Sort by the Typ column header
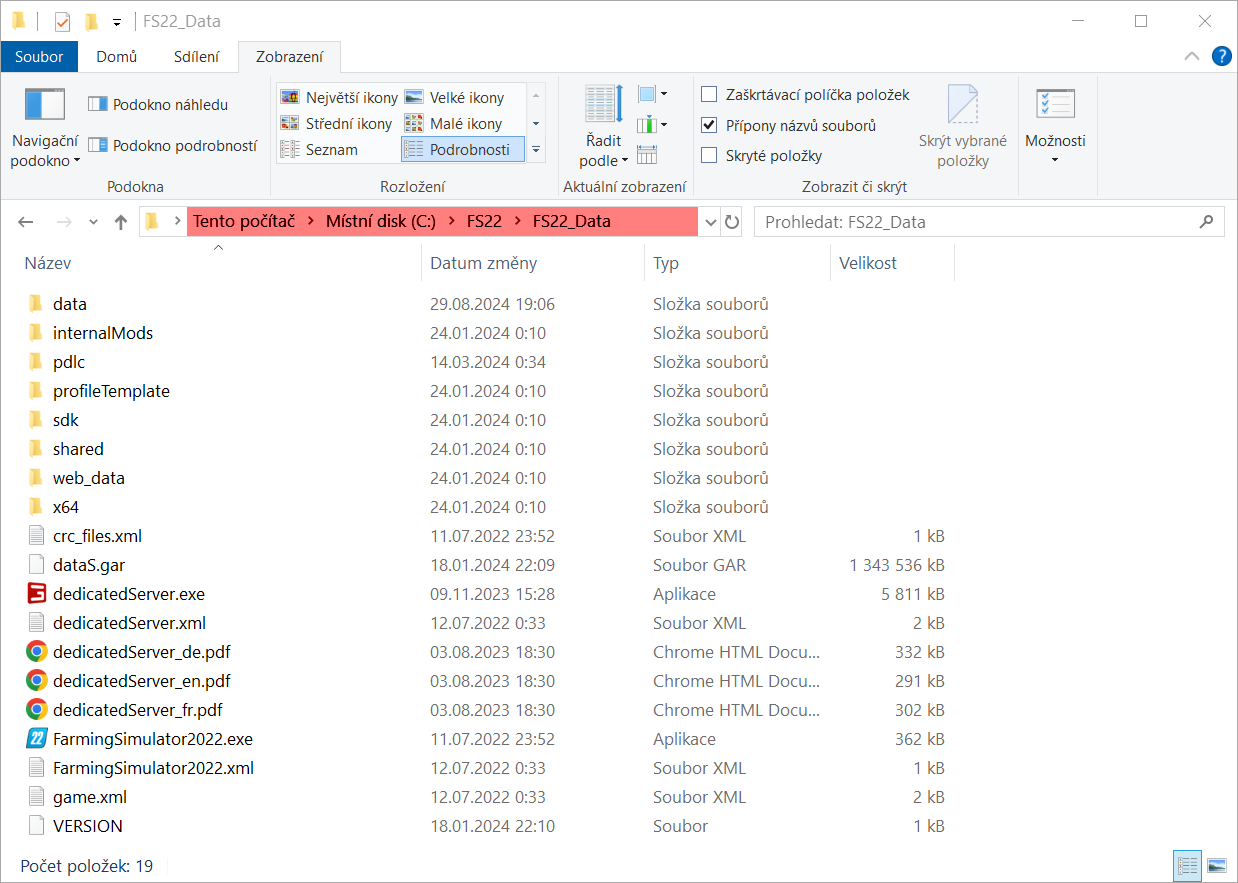Viewport: 1238px width, 883px height. point(738,263)
